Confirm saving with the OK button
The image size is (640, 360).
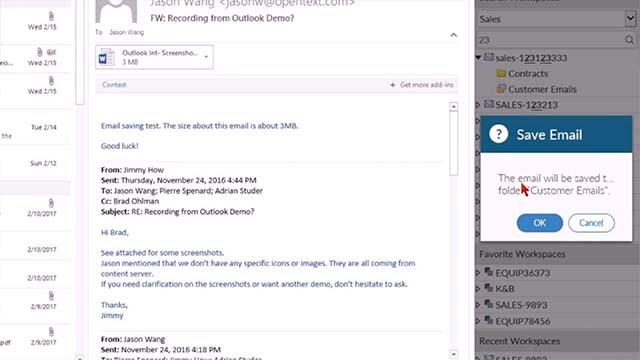[540, 223]
